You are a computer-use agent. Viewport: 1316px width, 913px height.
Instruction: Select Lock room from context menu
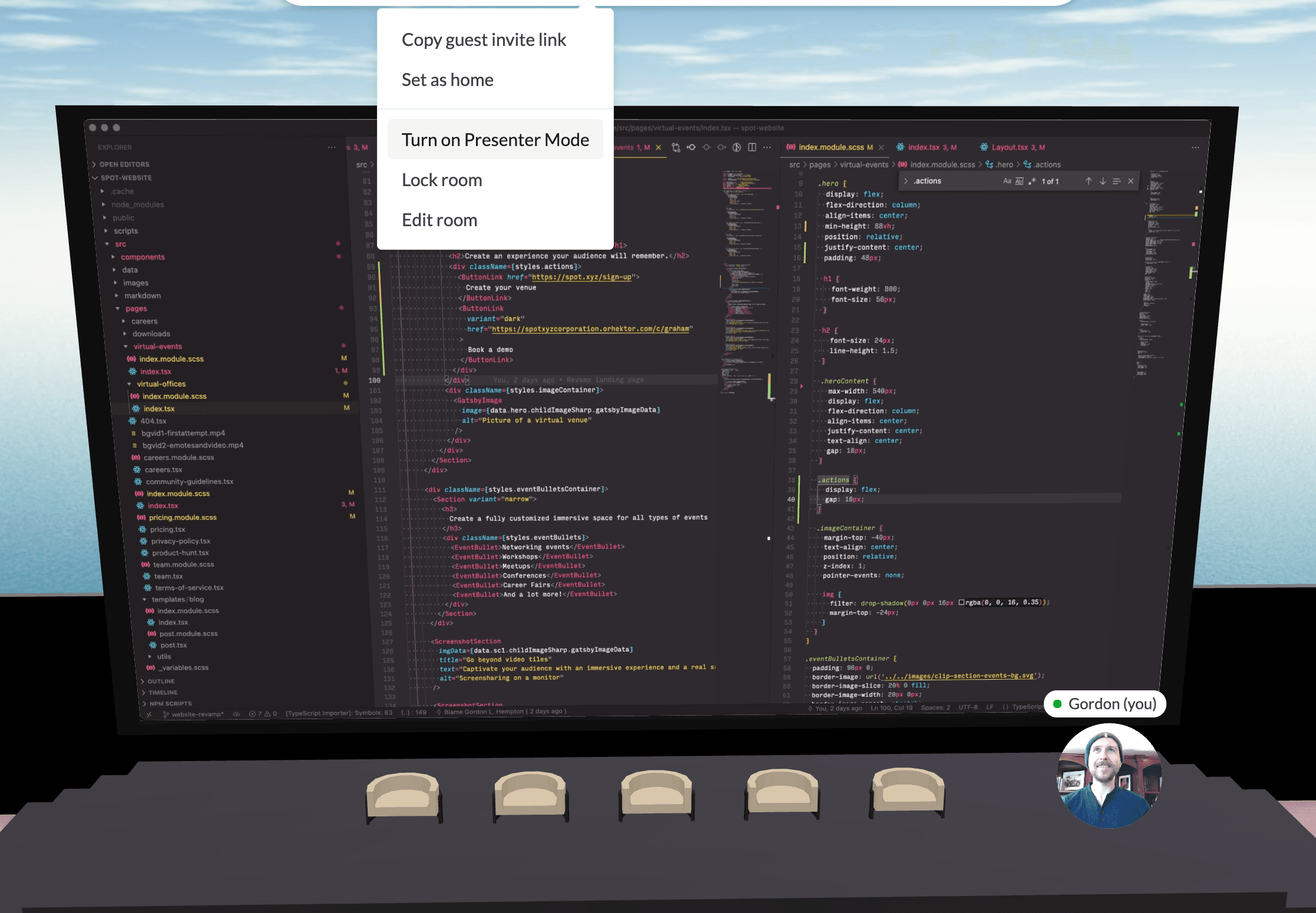442,179
